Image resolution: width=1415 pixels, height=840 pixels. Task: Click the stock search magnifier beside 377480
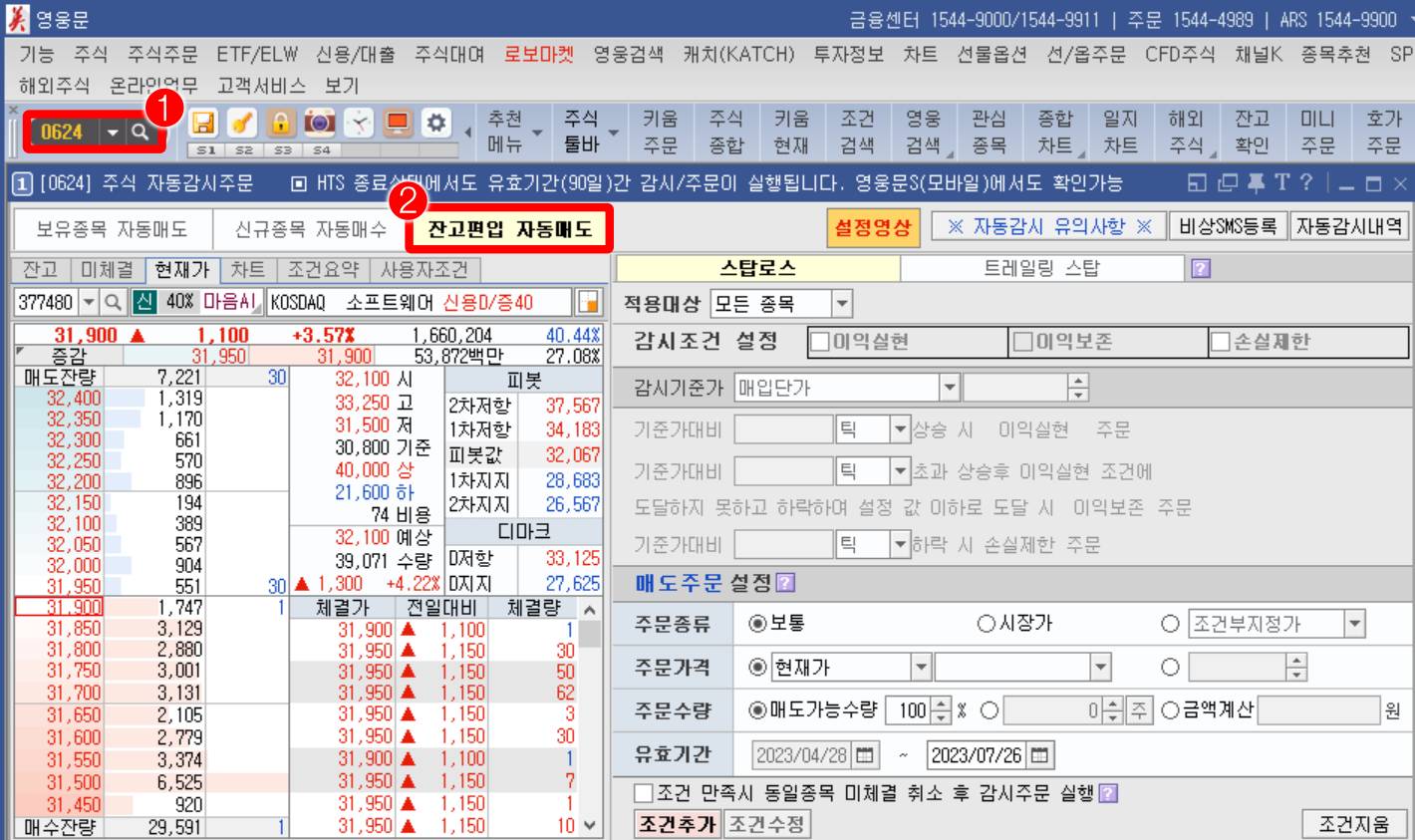click(x=113, y=302)
